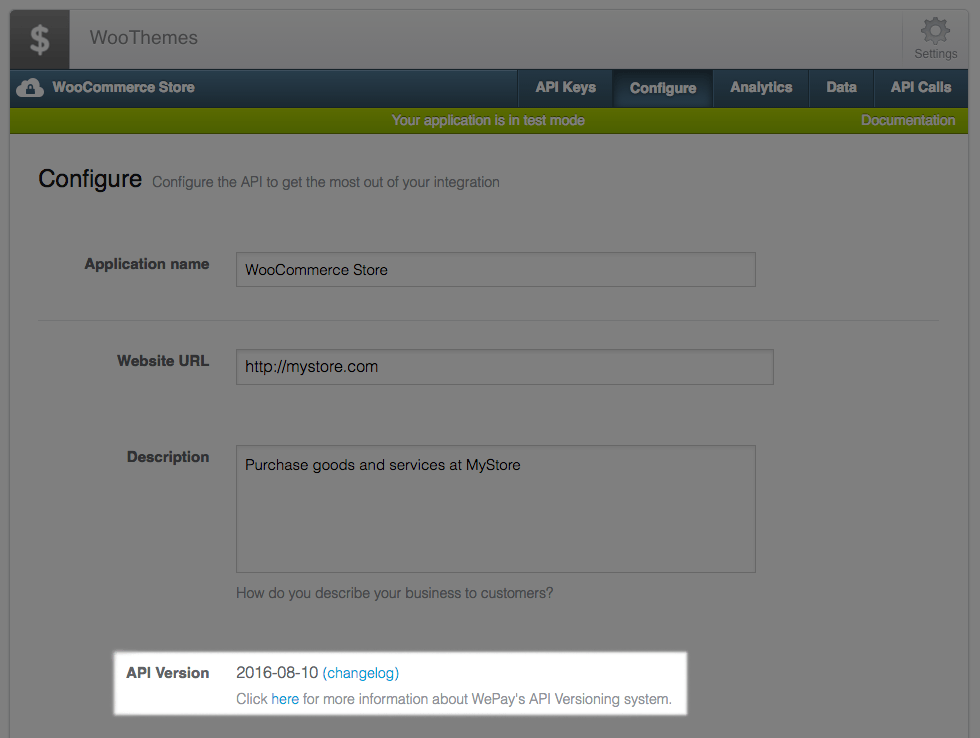
Task: Open the Analytics tab
Action: 760,87
